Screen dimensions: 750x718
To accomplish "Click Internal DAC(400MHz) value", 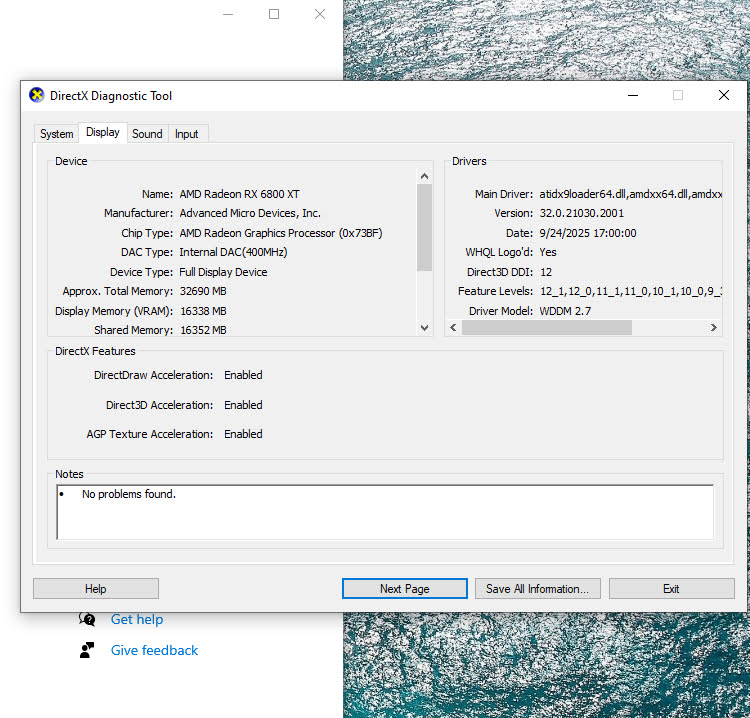I will 233,252.
